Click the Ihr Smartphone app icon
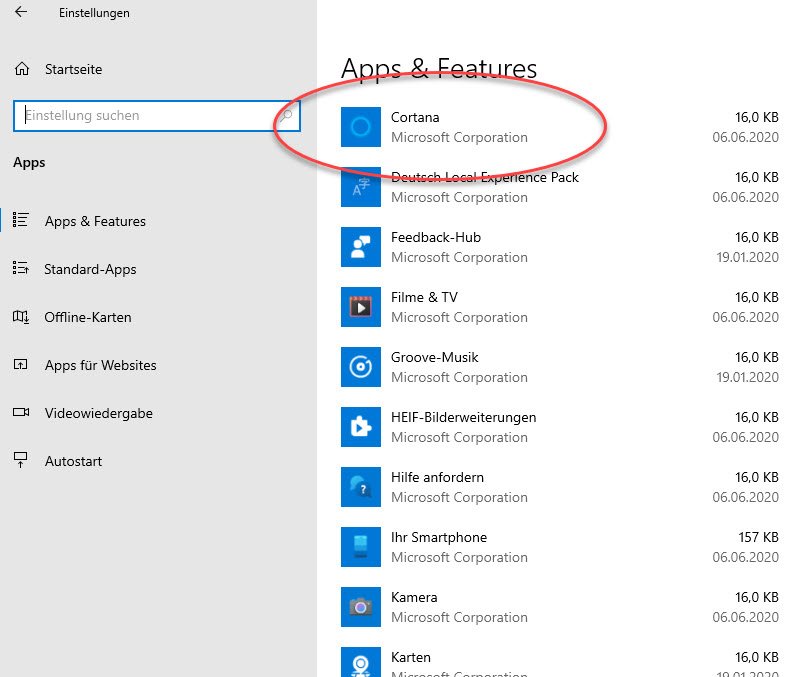 pyautogui.click(x=361, y=547)
